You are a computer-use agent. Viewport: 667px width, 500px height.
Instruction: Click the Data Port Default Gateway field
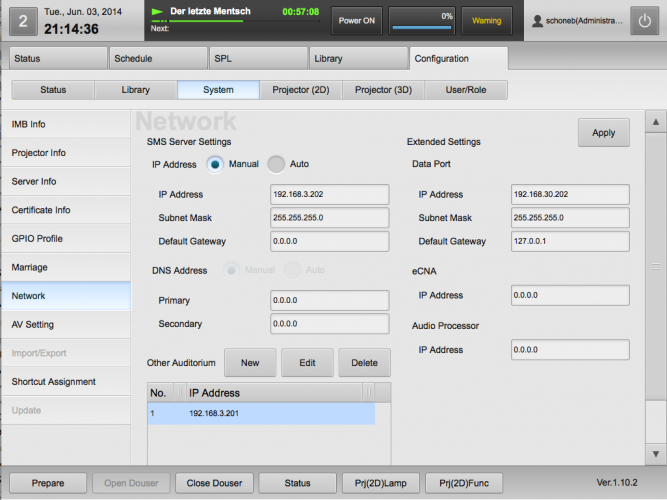[570, 241]
